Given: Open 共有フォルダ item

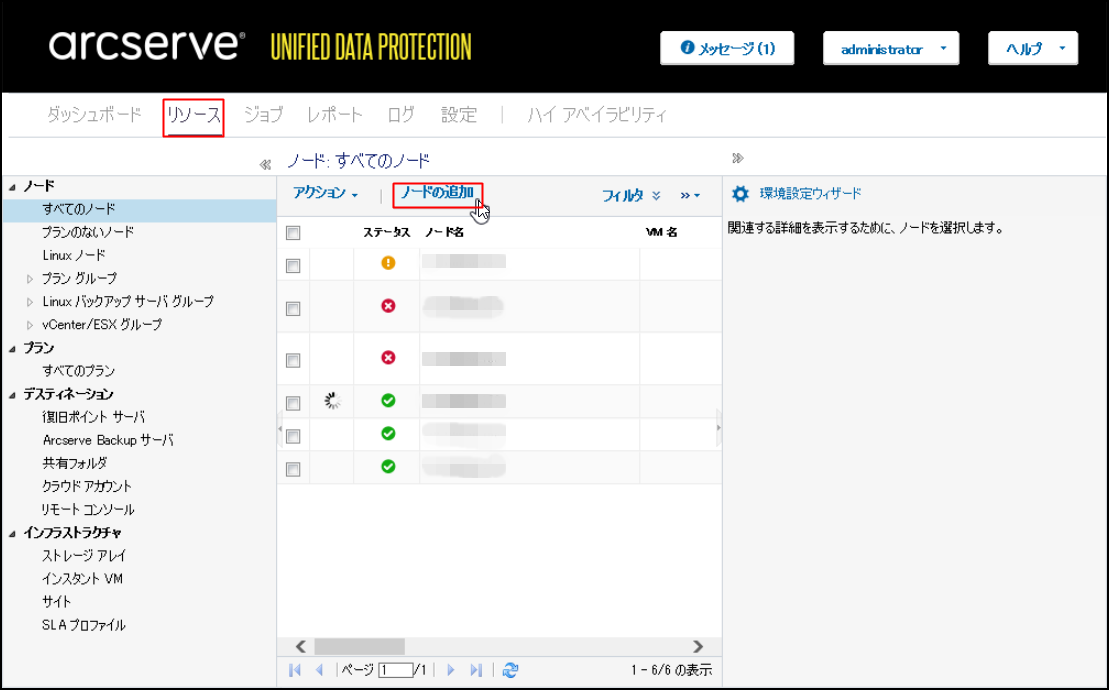Looking at the screenshot, I should (75, 464).
